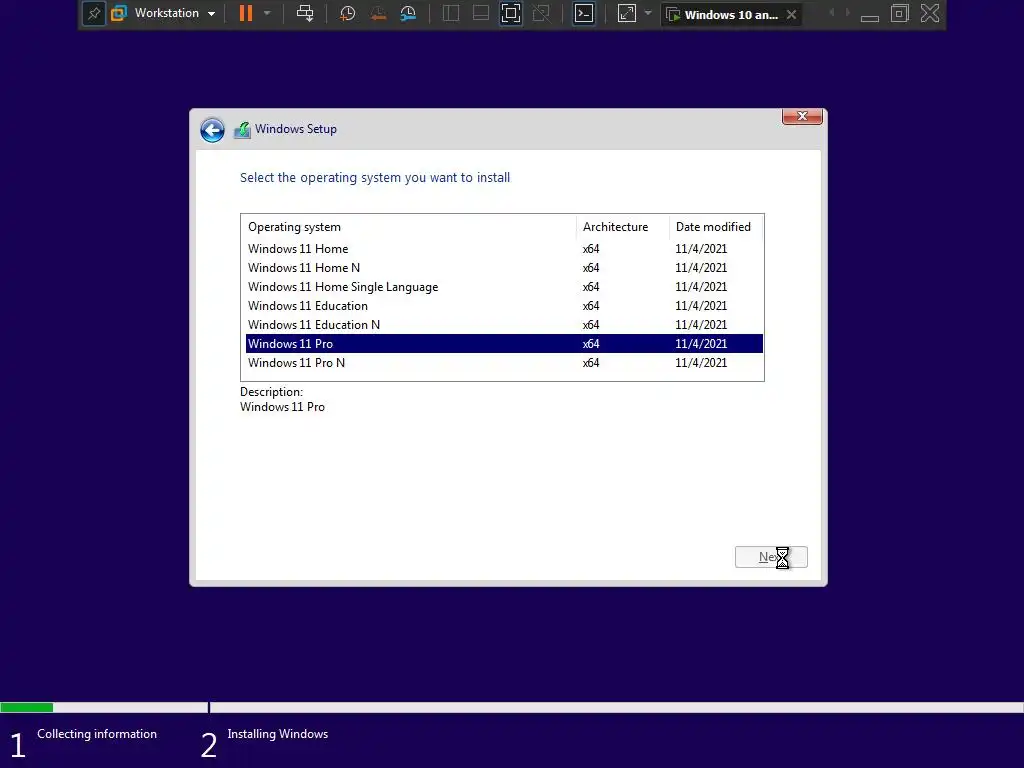Close the Windows 10 VM tab

[x=792, y=14]
